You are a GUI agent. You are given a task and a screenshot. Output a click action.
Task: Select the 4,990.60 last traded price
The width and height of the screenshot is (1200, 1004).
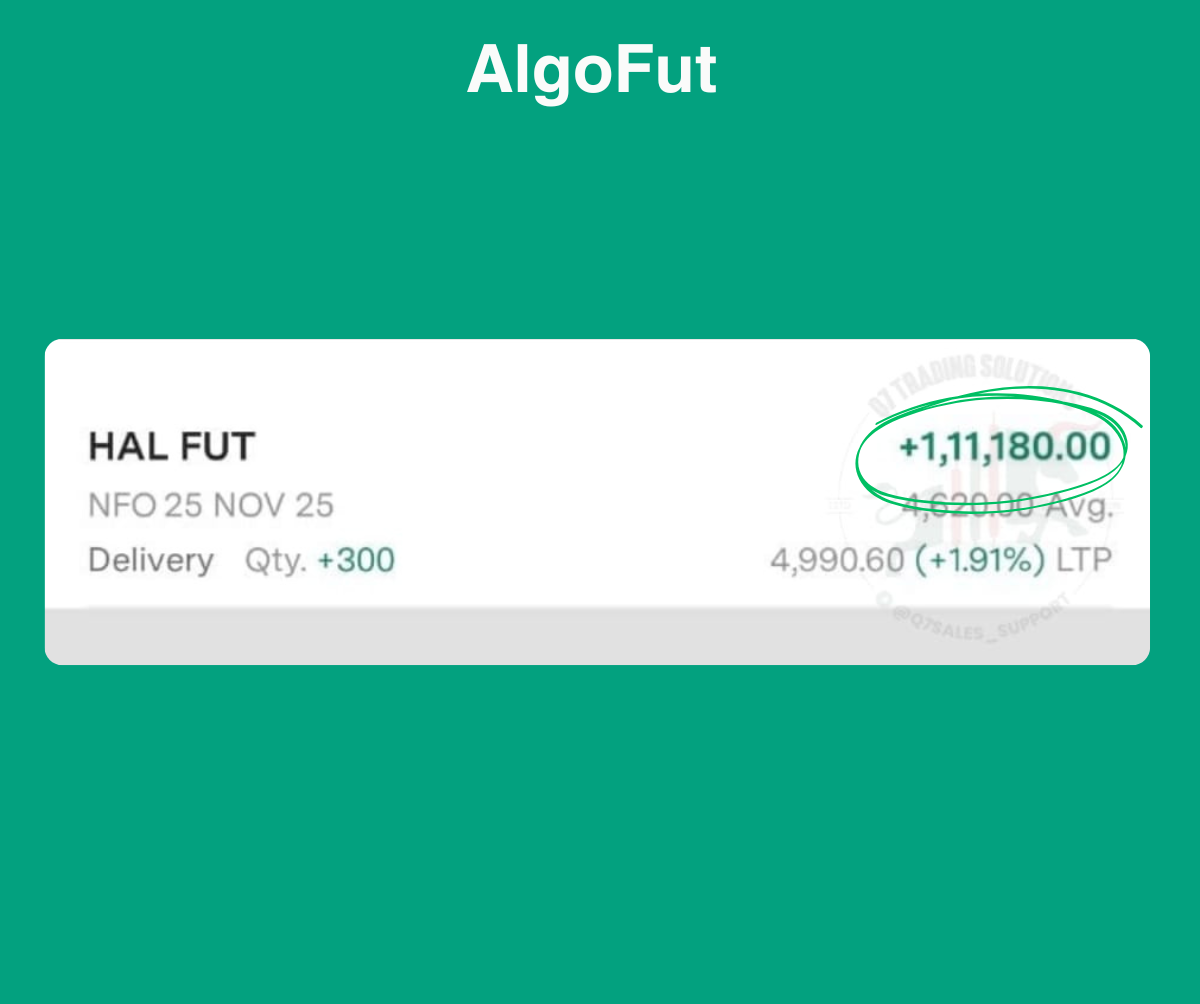point(837,561)
